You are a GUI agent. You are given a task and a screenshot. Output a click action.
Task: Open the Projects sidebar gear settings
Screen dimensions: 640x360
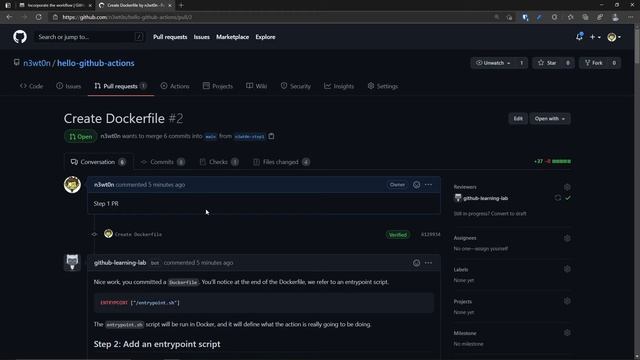coord(567,301)
